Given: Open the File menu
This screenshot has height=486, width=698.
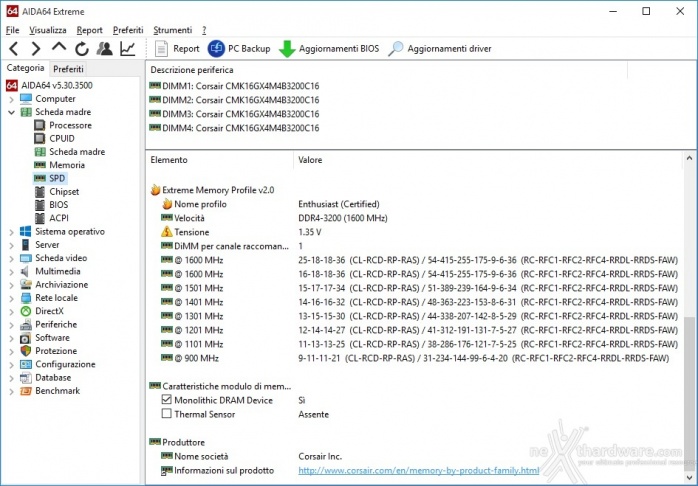Looking at the screenshot, I should click(x=12, y=30).
